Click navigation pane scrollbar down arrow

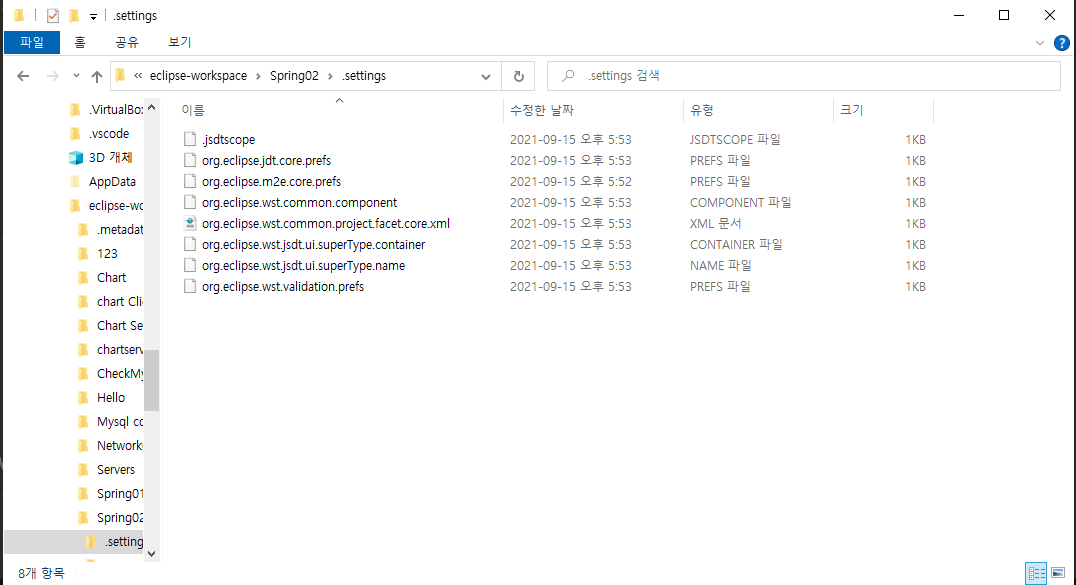point(152,553)
